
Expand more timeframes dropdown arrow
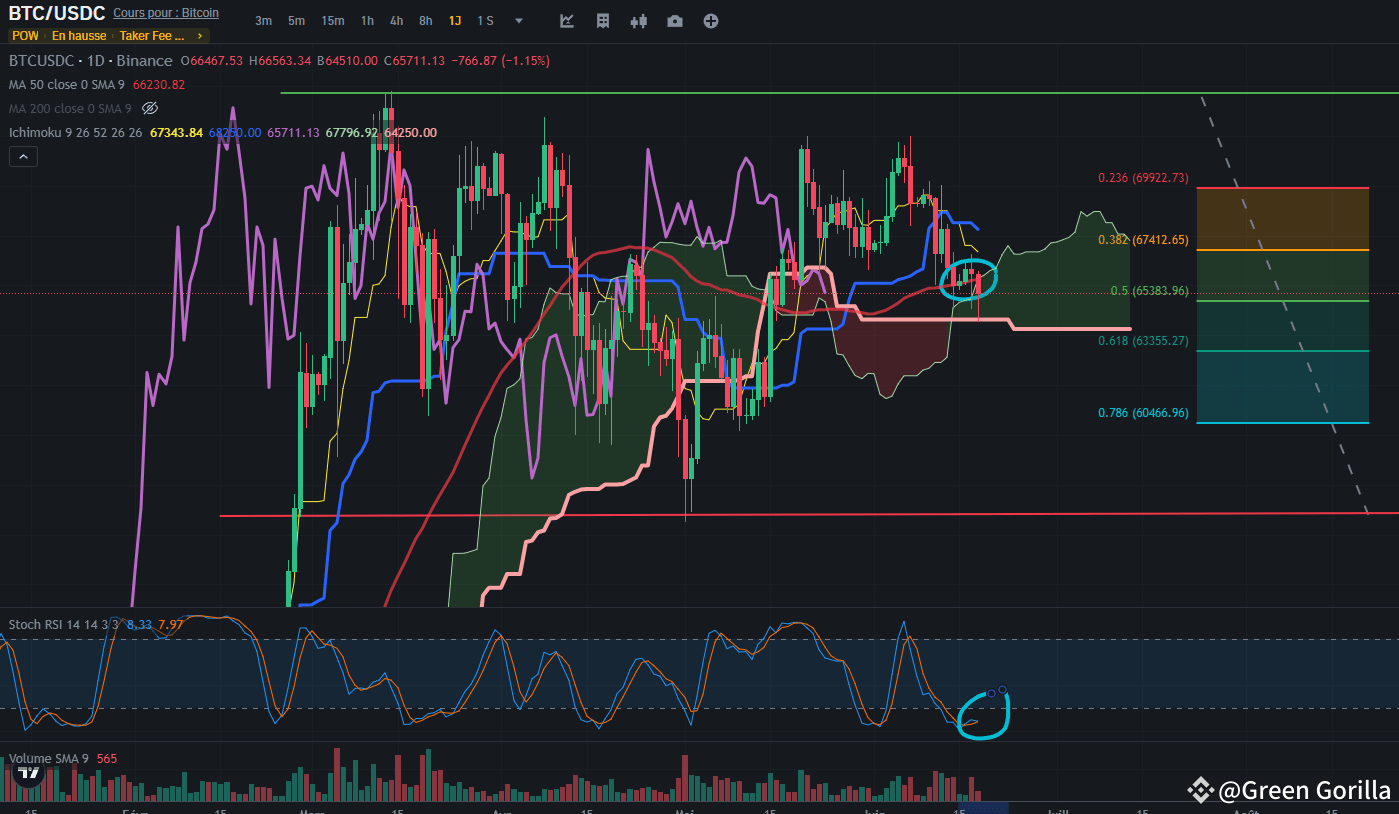pos(518,21)
